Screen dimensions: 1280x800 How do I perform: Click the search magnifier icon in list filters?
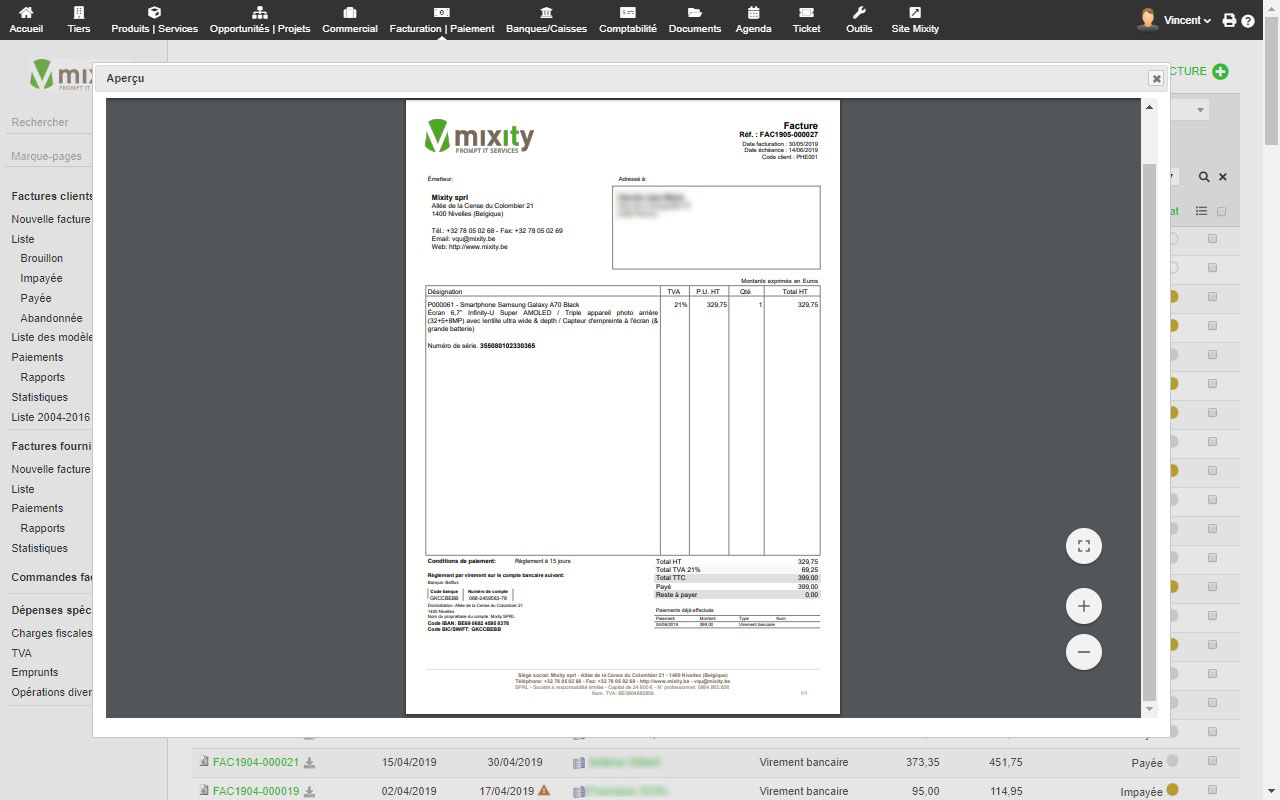[x=1204, y=177]
